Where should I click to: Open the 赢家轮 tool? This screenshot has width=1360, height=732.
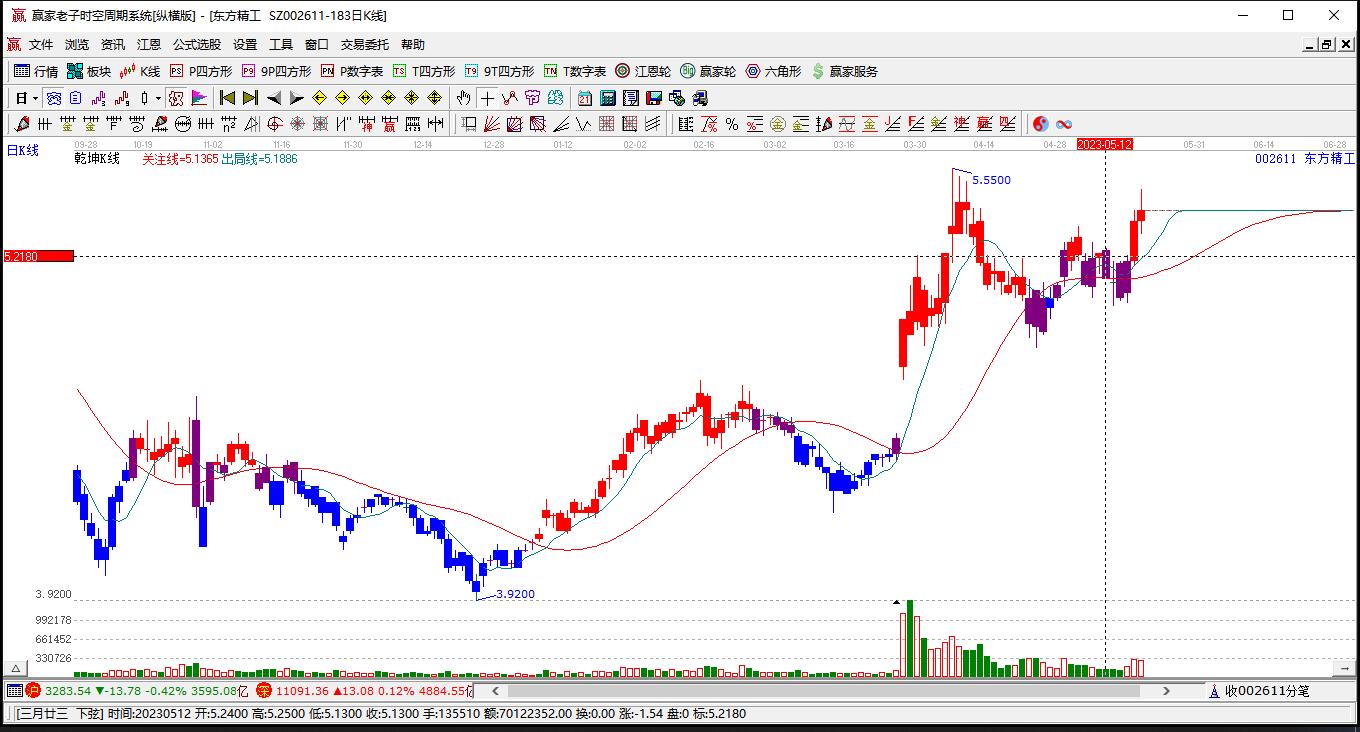[x=708, y=71]
